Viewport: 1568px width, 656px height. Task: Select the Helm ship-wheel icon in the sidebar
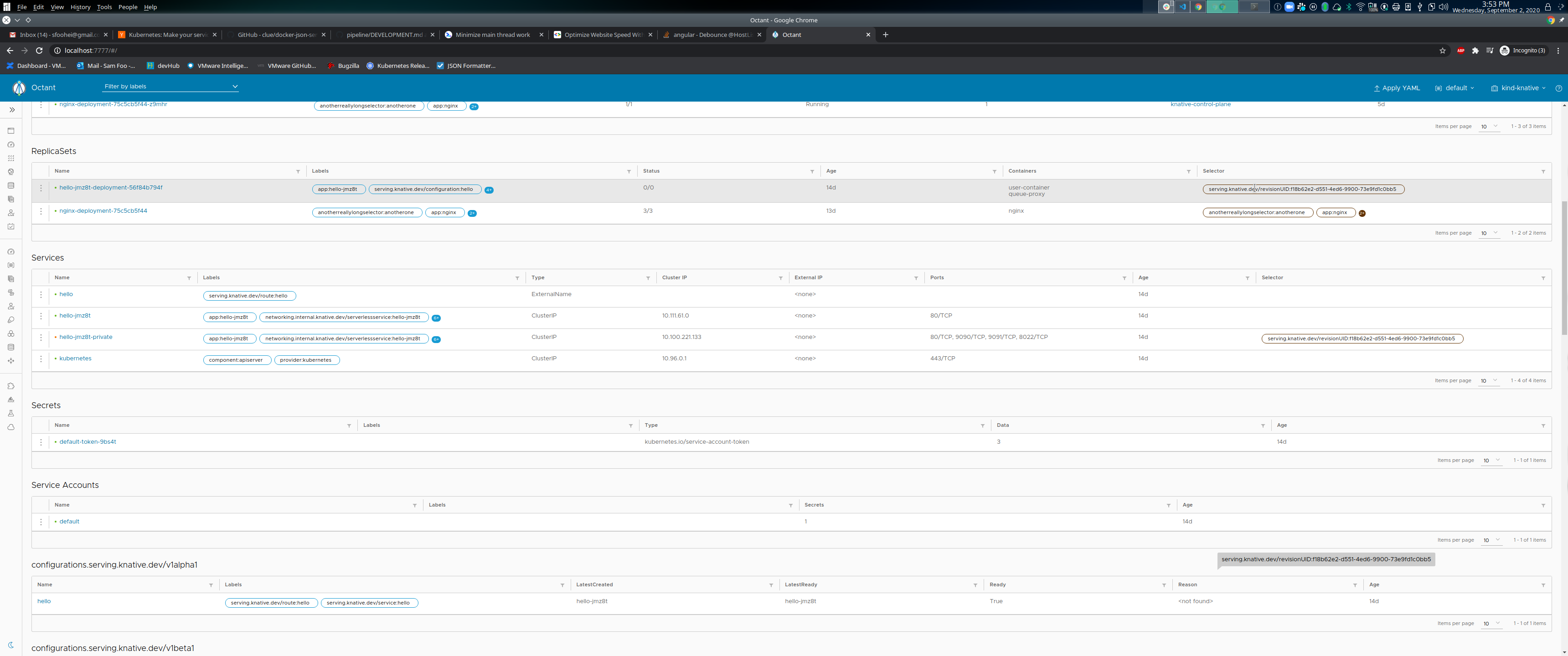(x=11, y=399)
